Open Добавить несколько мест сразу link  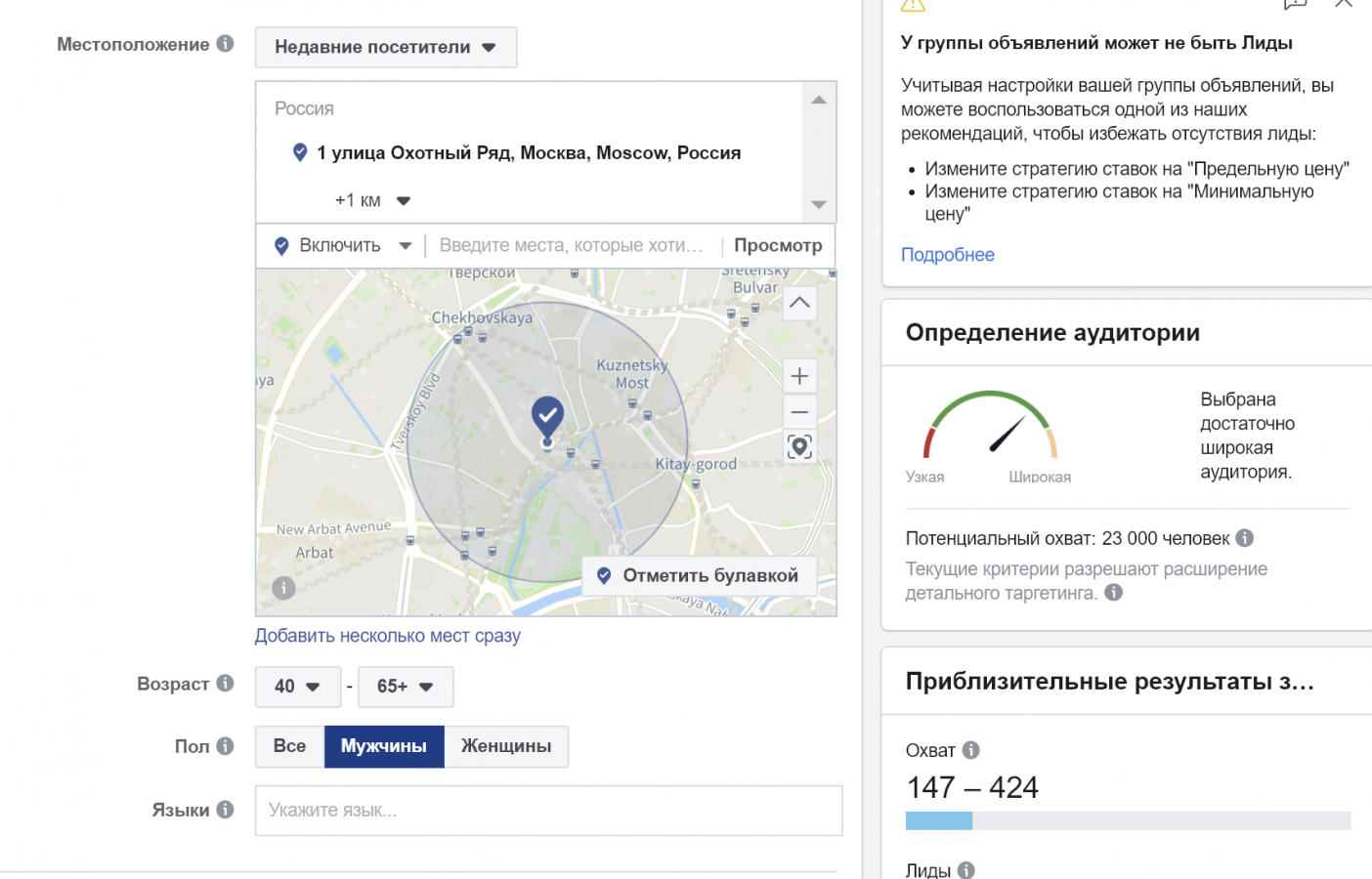click(x=387, y=636)
